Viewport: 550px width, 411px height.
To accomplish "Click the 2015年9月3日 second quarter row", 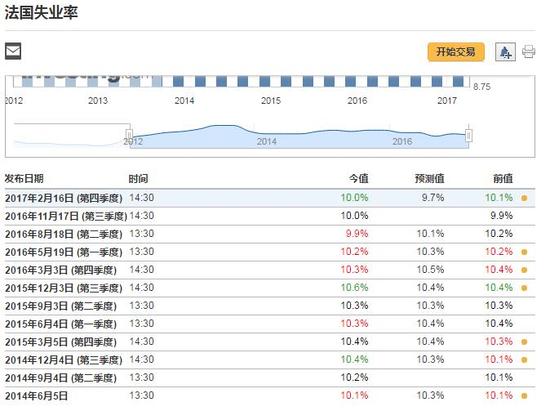I will pyautogui.click(x=270, y=306).
